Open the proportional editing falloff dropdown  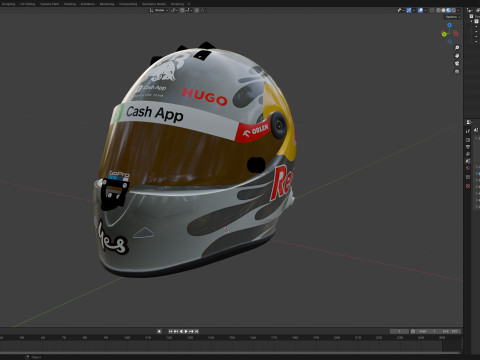click(x=202, y=10)
